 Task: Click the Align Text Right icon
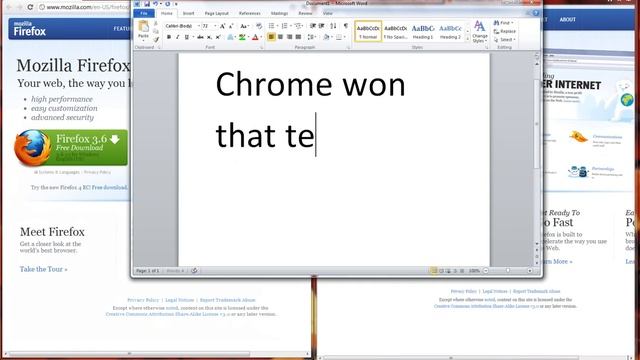pos(289,37)
